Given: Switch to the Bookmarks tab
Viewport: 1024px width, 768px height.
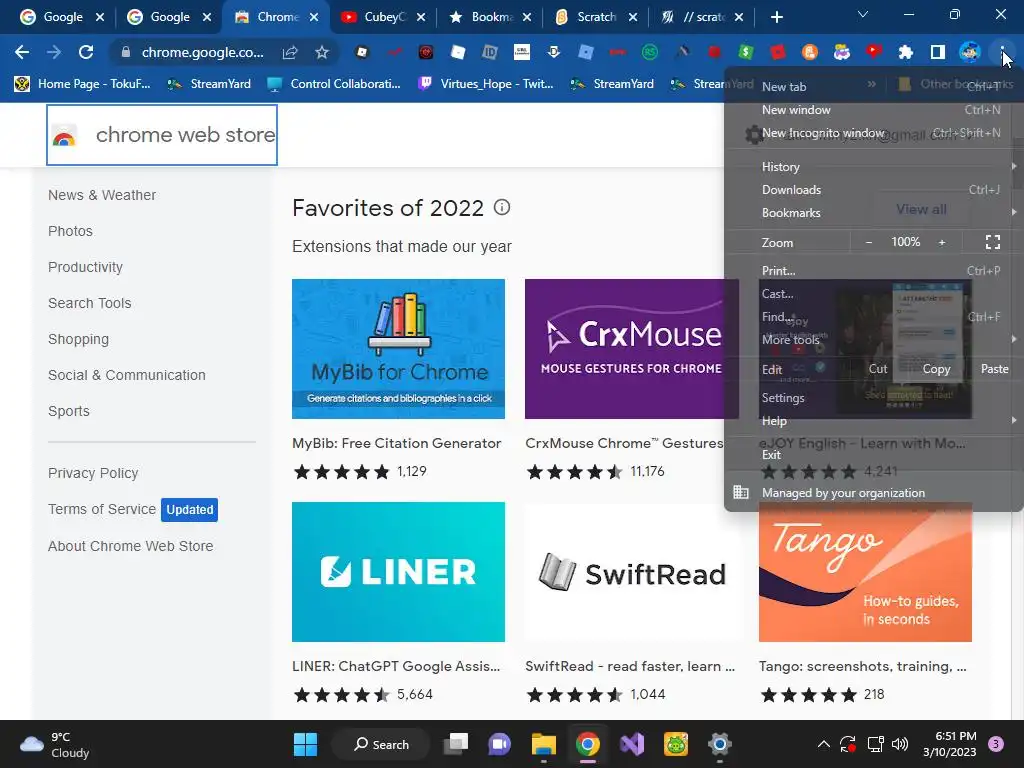Looking at the screenshot, I should pyautogui.click(x=491, y=17).
